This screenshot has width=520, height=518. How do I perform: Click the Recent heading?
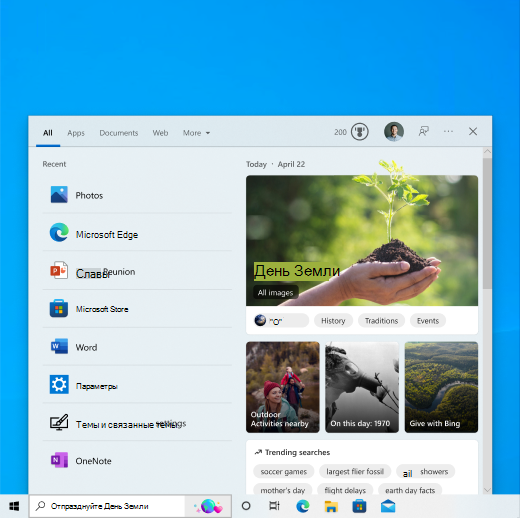[x=54, y=164]
